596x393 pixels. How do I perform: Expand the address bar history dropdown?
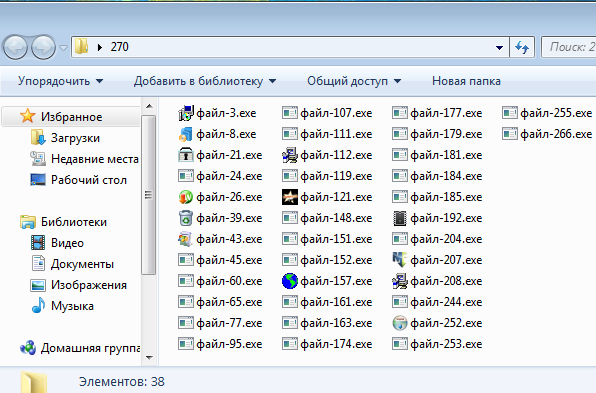pyautogui.click(x=499, y=48)
